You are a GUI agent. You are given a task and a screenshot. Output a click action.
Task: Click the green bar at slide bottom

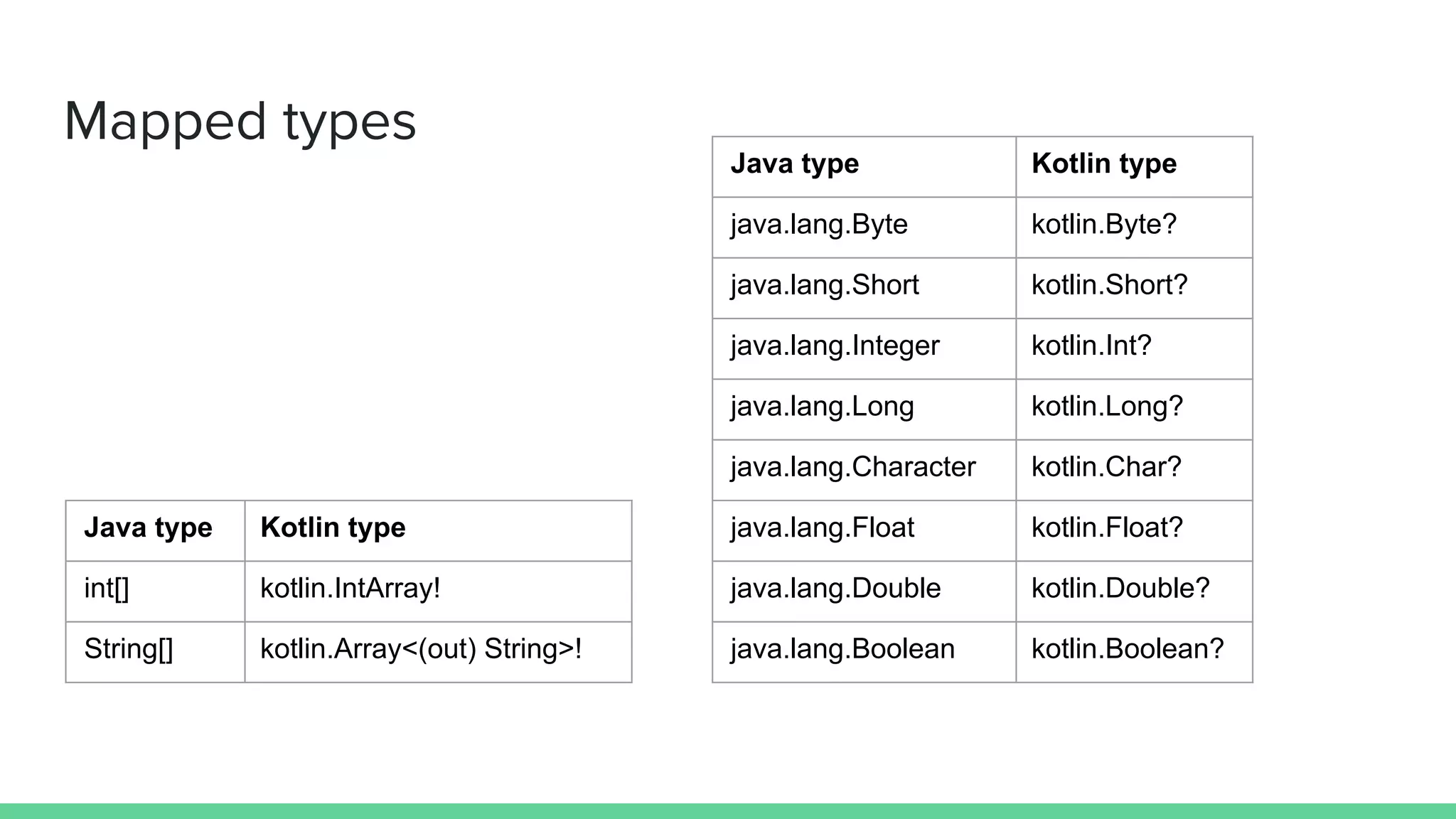click(x=728, y=810)
